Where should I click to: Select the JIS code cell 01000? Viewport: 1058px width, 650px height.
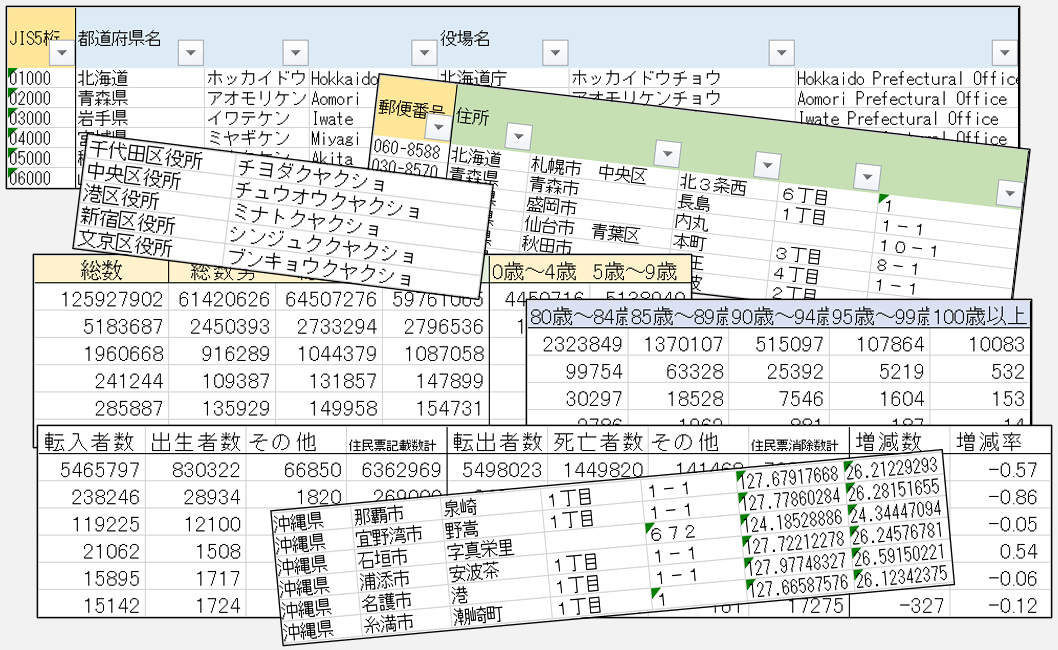coord(31,78)
